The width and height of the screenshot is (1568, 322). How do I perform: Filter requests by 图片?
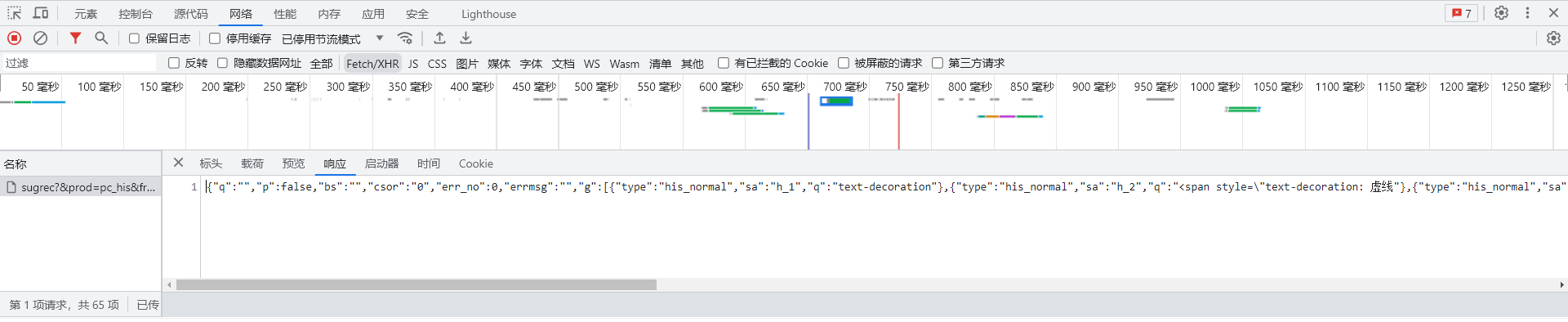click(x=467, y=63)
